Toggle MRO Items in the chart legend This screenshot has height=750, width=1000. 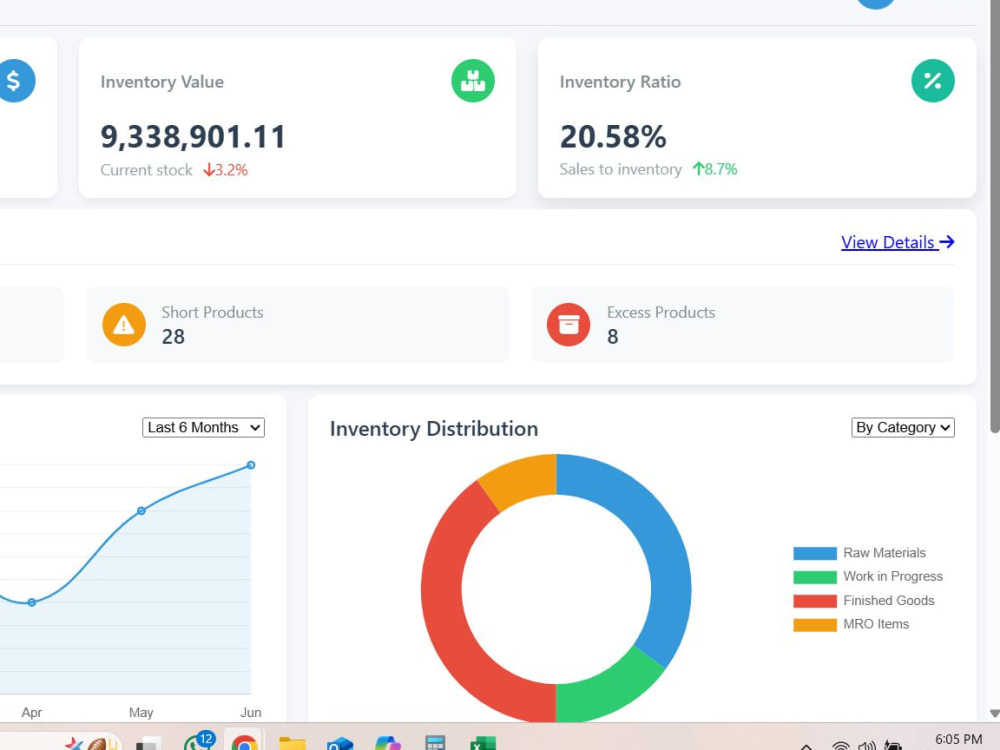coord(851,624)
